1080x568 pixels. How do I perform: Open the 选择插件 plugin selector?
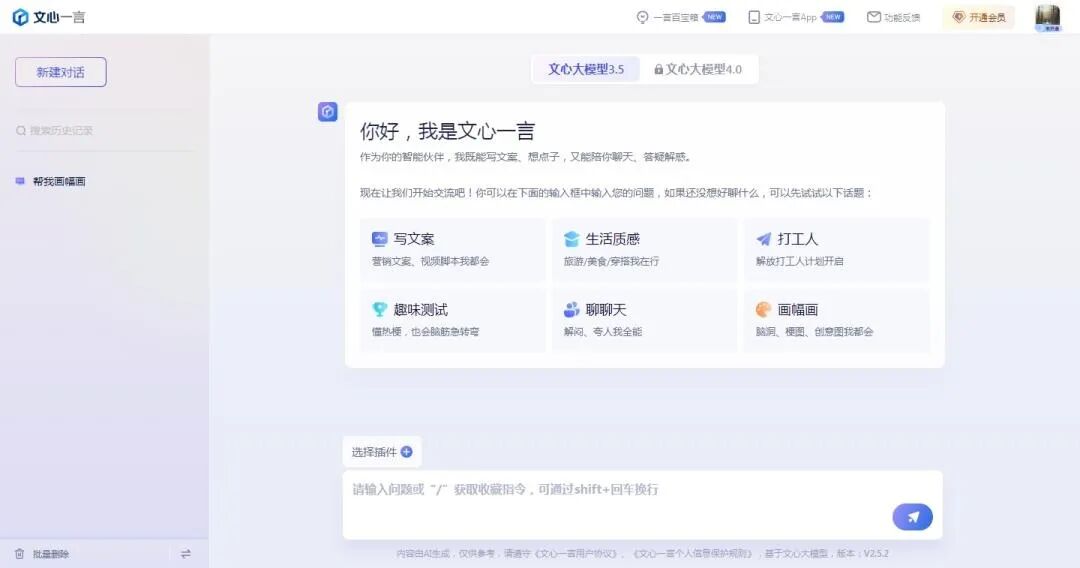tap(382, 452)
